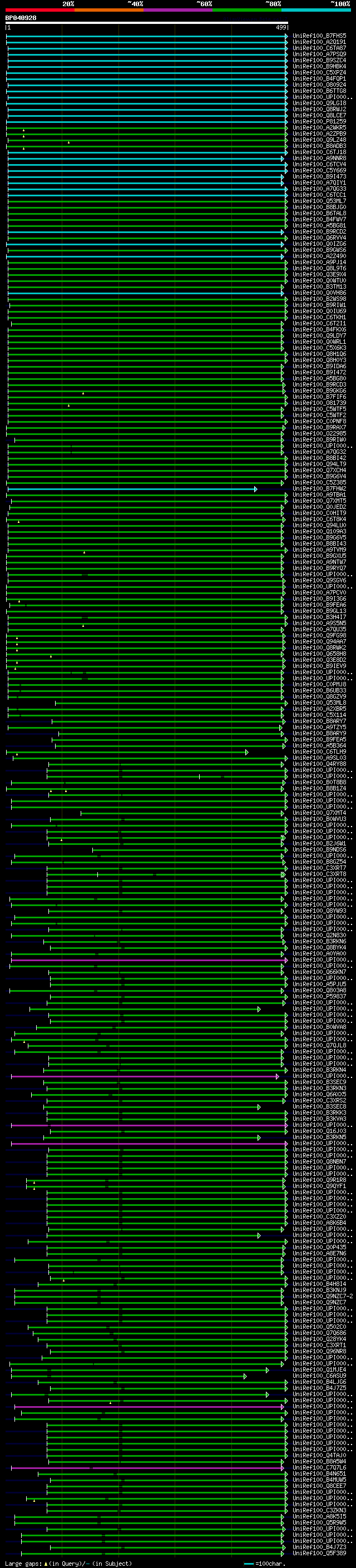Click the red ~20% identity scale segment
Viewport: 356px width, 1568px height.
coord(39,10)
